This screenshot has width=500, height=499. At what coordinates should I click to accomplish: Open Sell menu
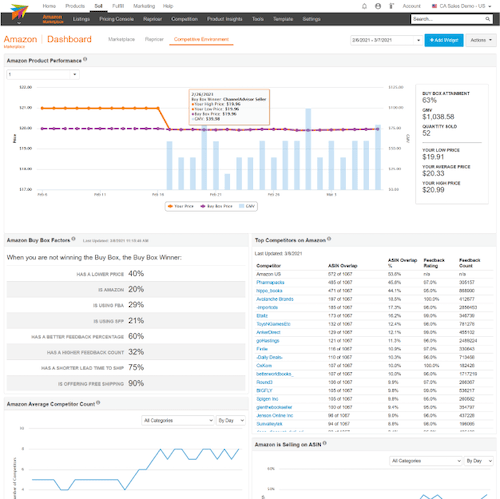tap(98, 6)
